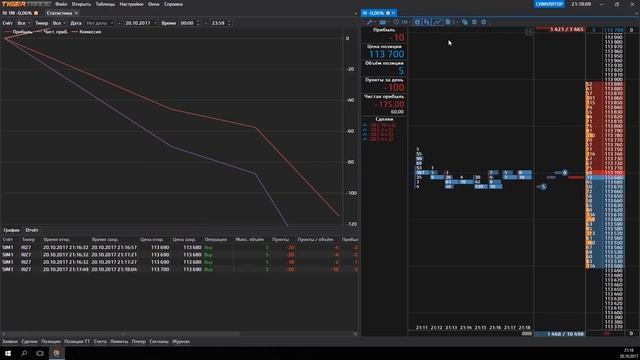Viewport: 640px width, 360px height.
Task: Sort by the Время откр. column header
Action: pyautogui.click(x=57, y=240)
